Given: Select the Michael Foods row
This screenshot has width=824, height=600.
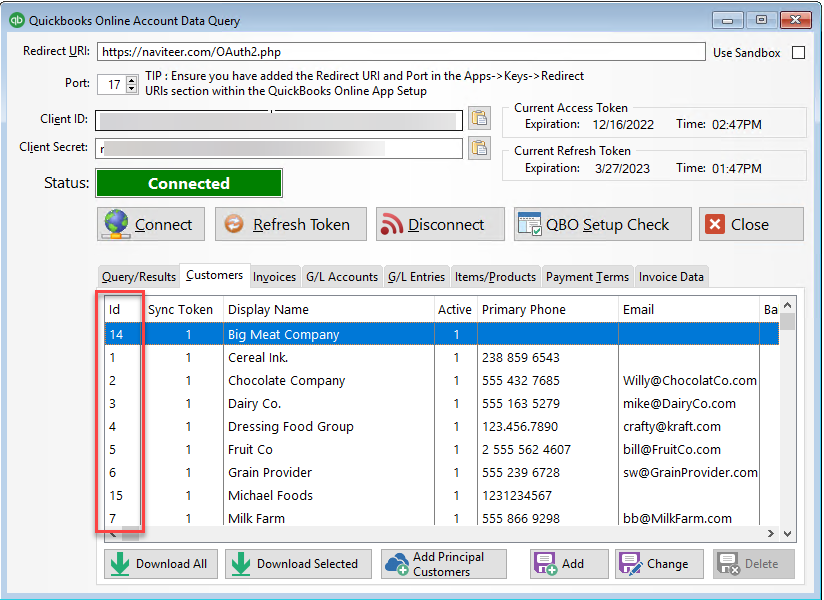Looking at the screenshot, I should click(441, 495).
